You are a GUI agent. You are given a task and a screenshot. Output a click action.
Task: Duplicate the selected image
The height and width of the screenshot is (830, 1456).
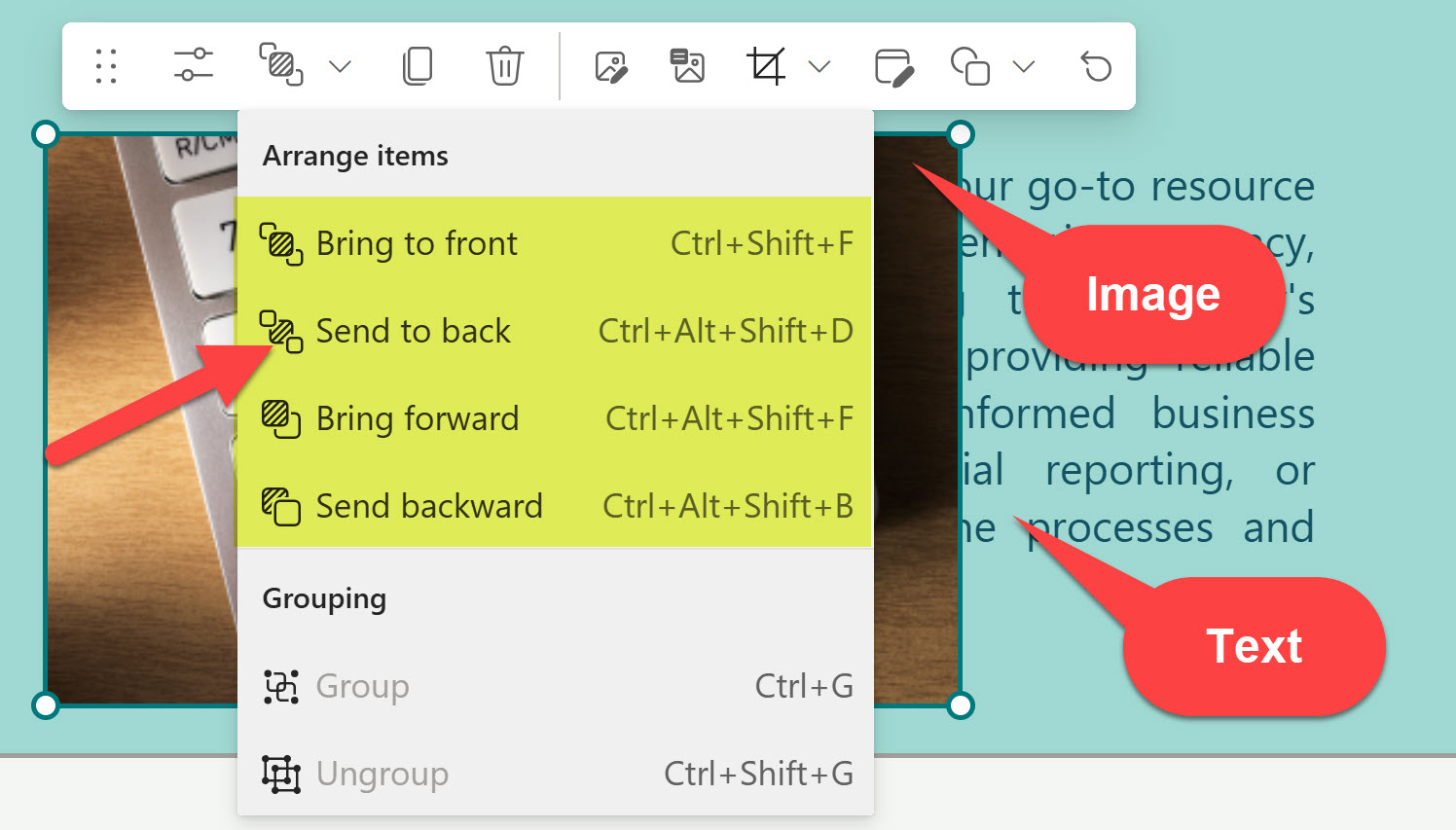[x=418, y=66]
